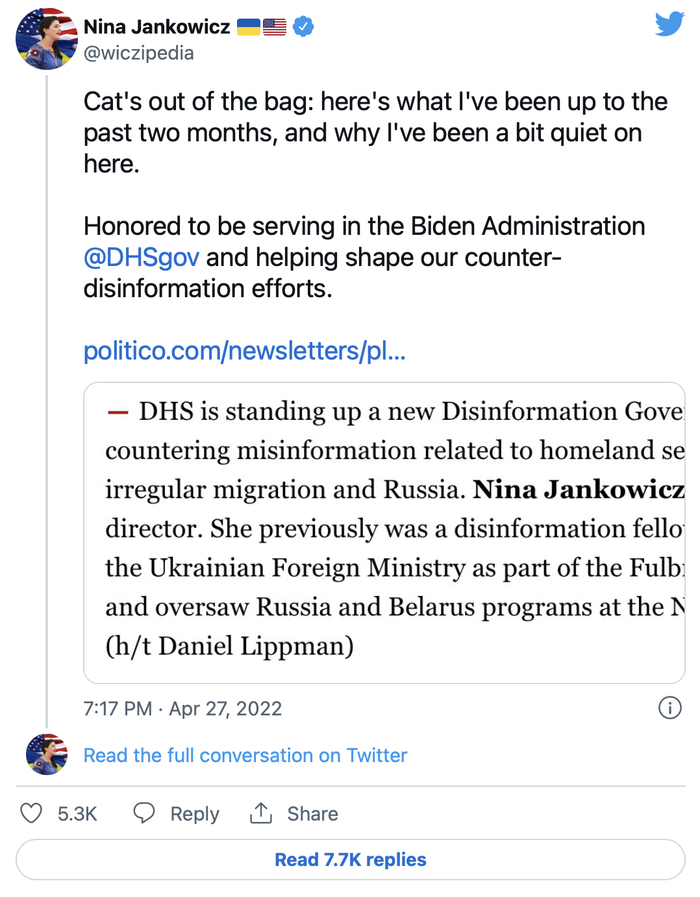Open the @DHSgov mention link
Viewport: 700px width, 897px height.
[141, 258]
